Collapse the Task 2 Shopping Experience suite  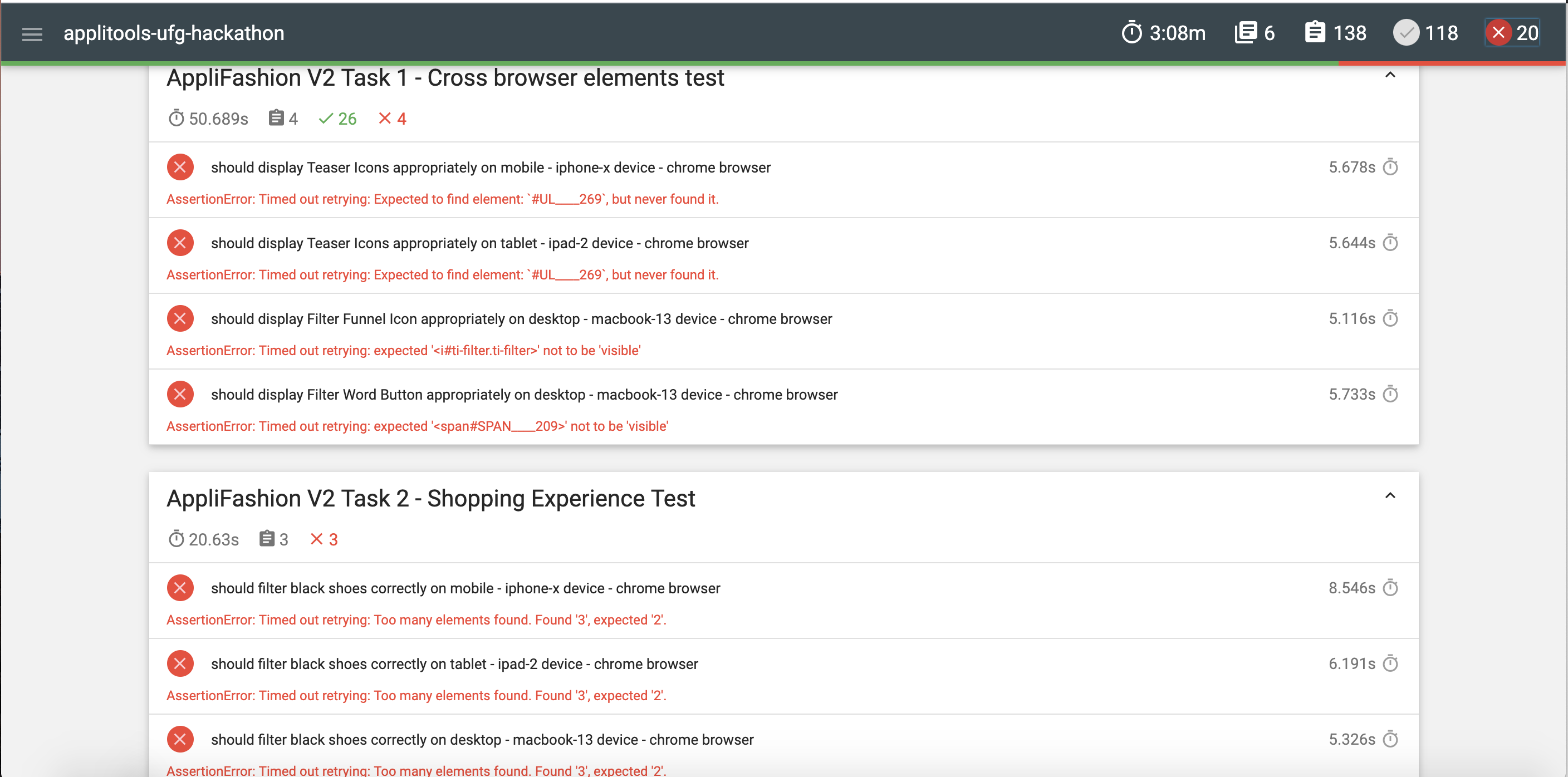1390,496
